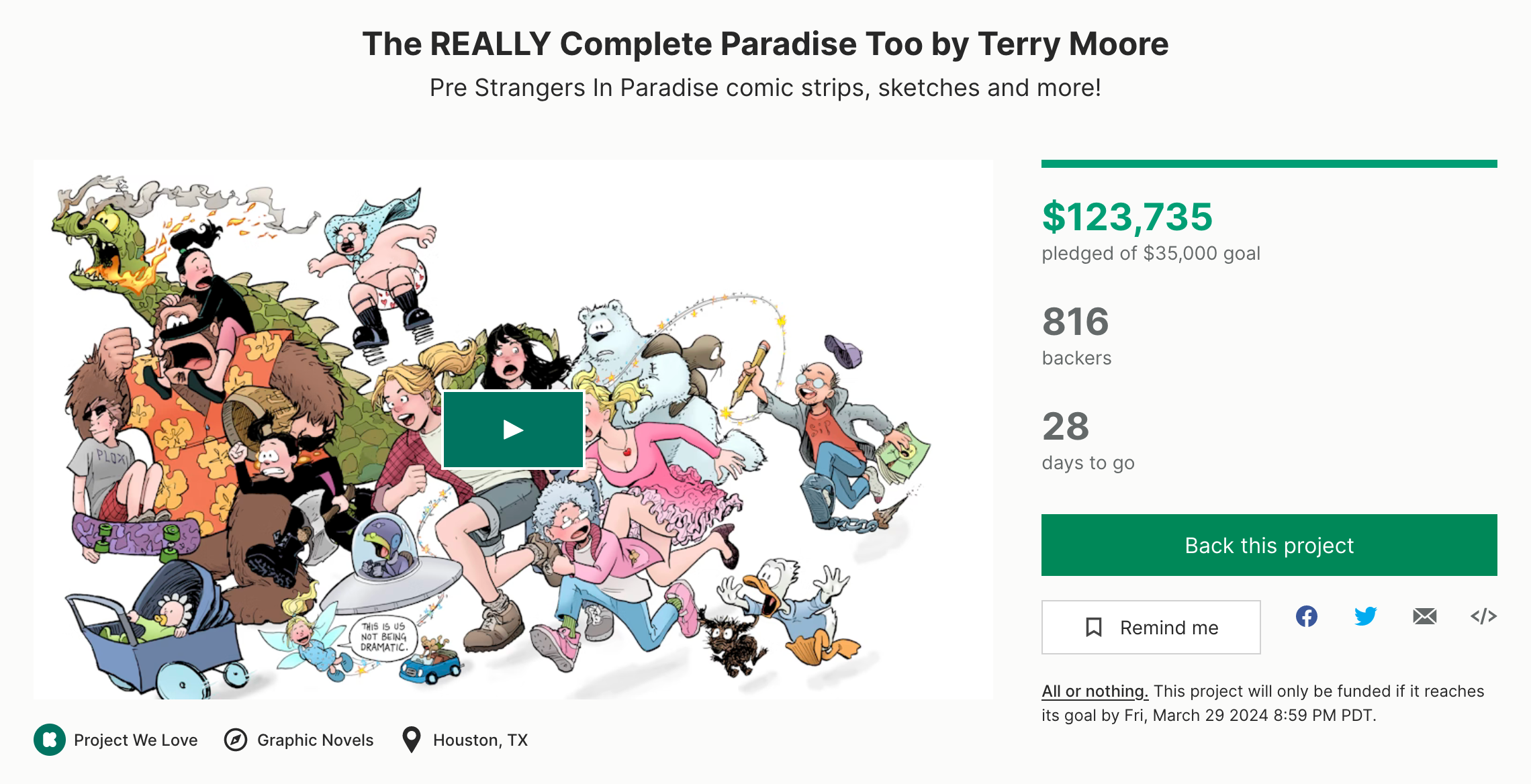Share project on Twitter

pyautogui.click(x=1365, y=616)
